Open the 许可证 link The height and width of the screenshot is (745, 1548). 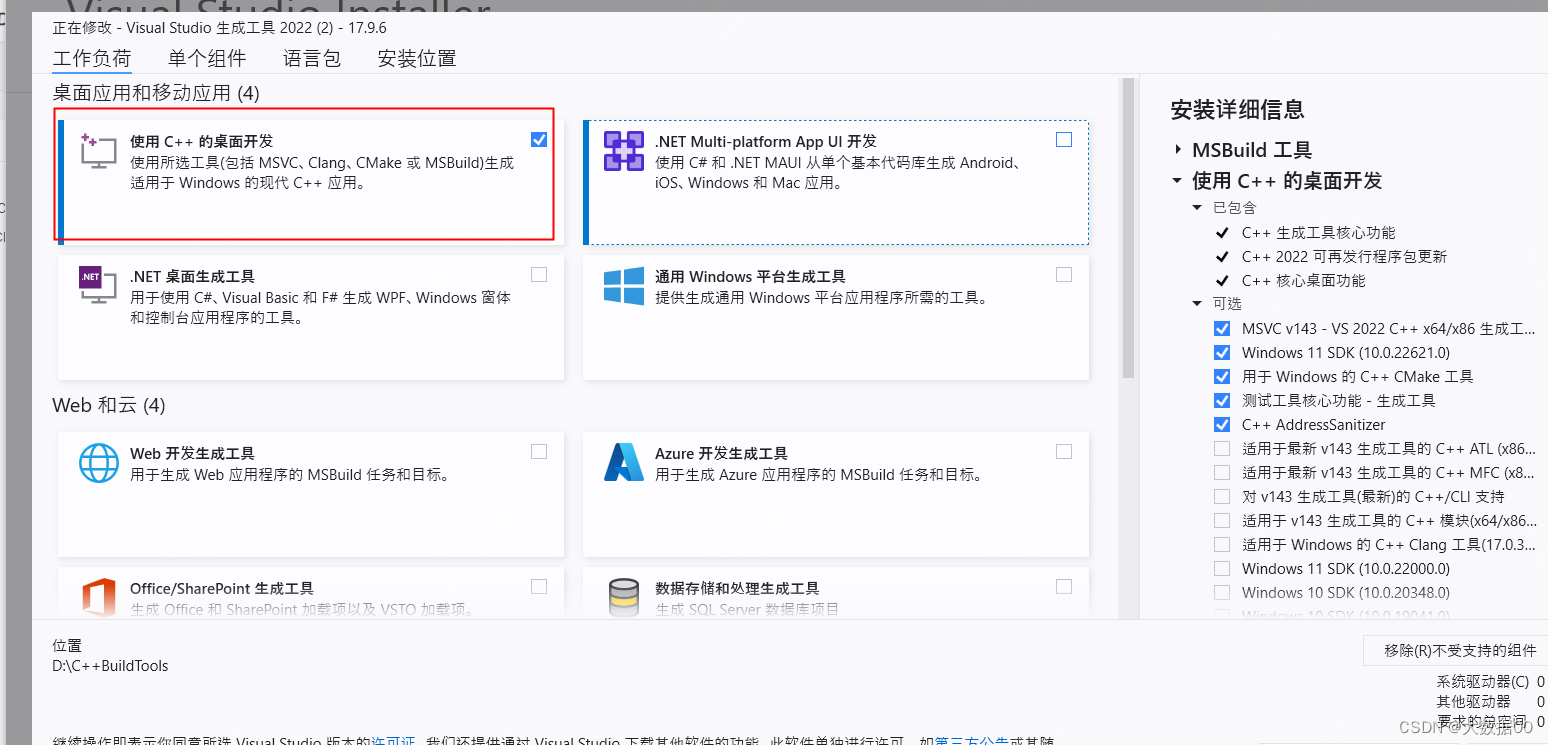pyautogui.click(x=393, y=740)
